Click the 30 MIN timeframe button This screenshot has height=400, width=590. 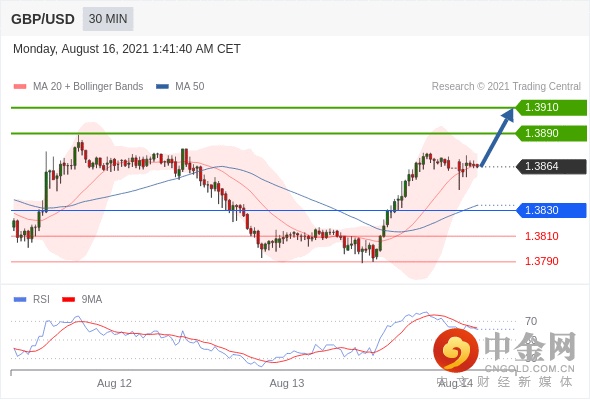[108, 19]
